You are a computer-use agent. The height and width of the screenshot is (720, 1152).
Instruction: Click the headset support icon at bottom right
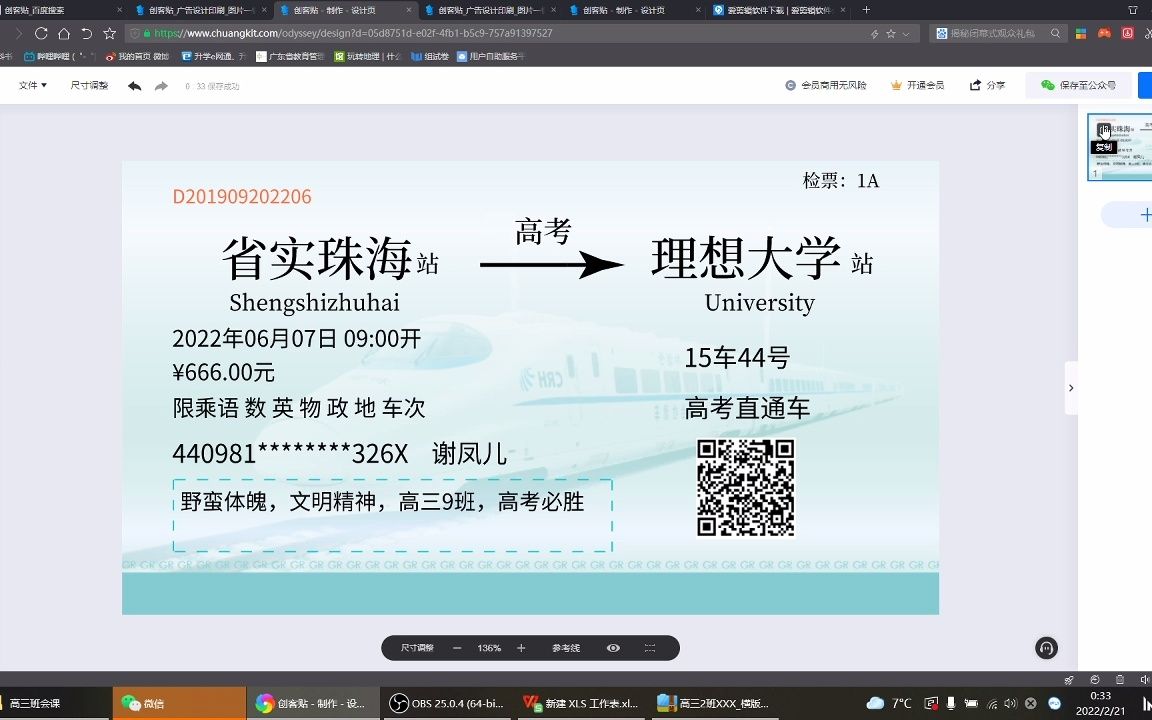tap(1046, 648)
